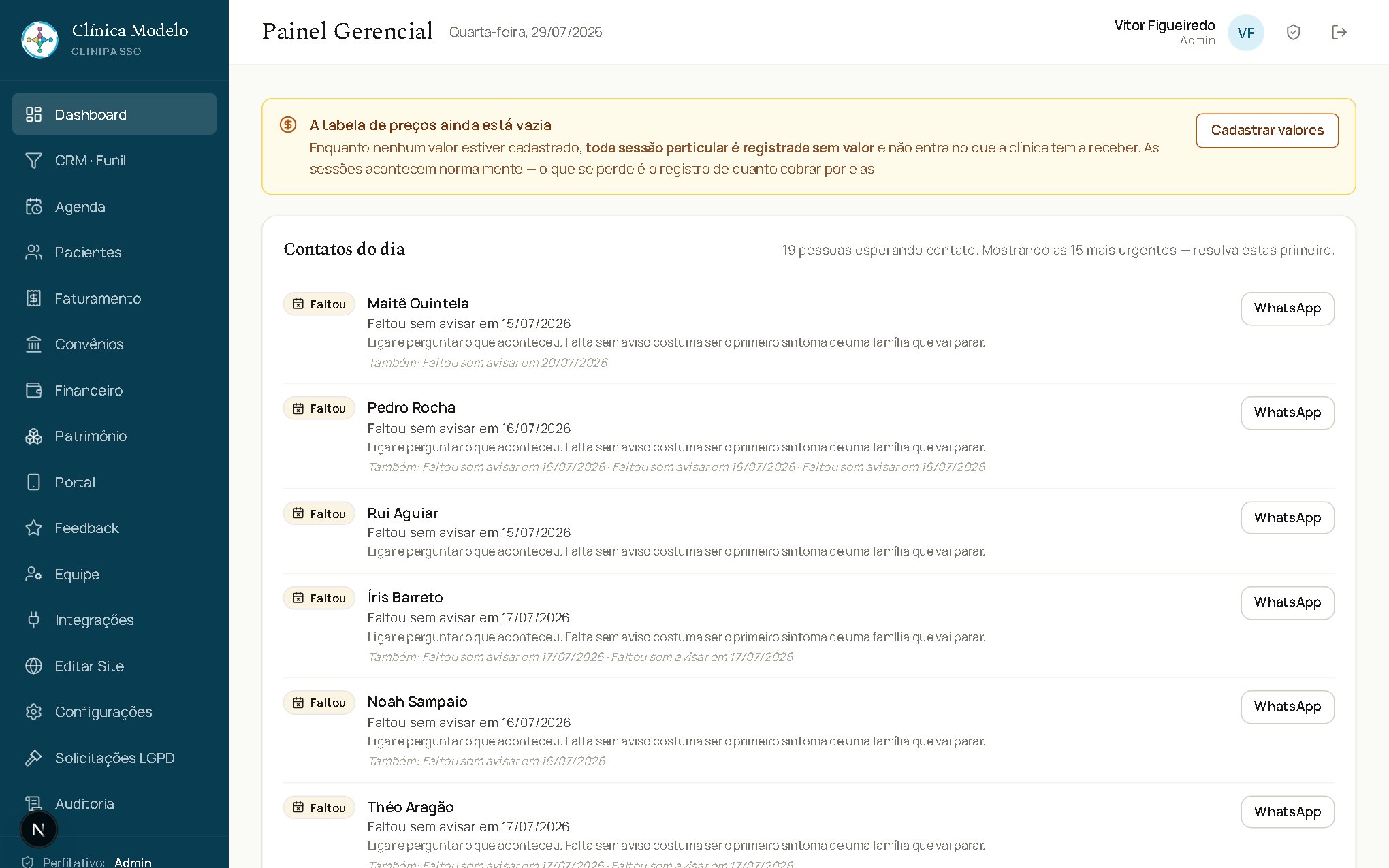Open CRM · Funil section

click(114, 161)
